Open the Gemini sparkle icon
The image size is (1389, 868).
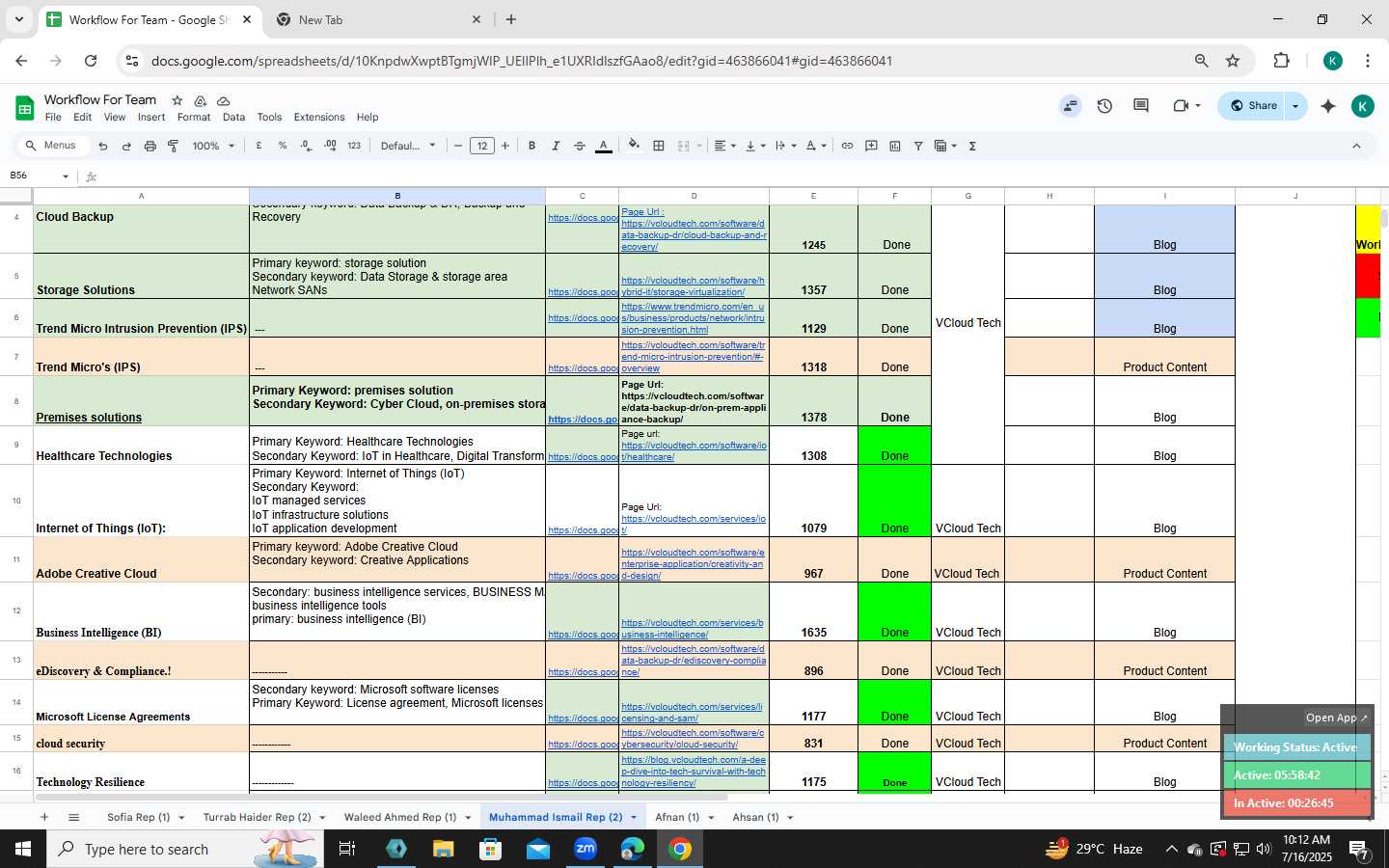coord(1328,106)
